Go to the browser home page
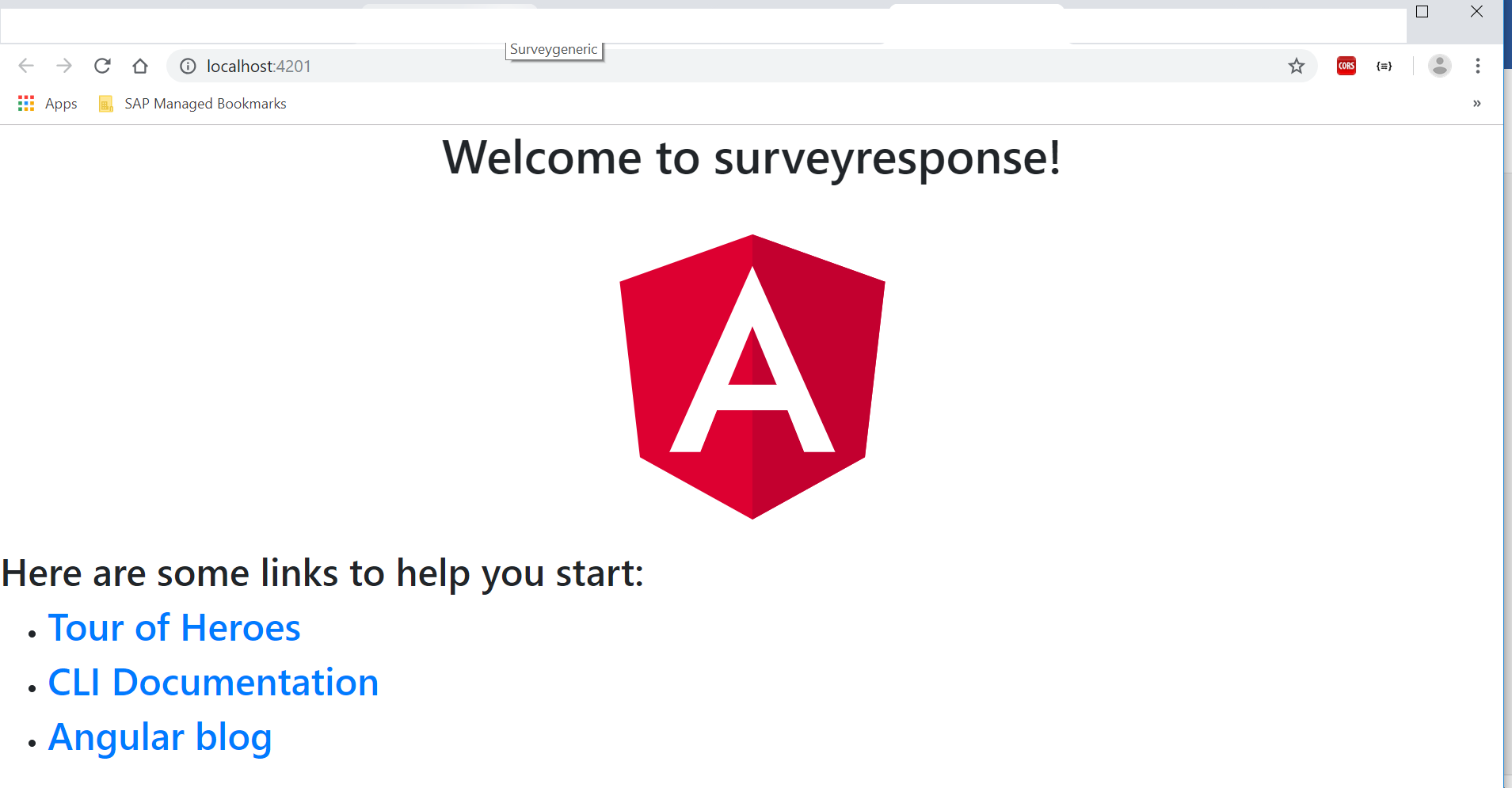 (140, 66)
